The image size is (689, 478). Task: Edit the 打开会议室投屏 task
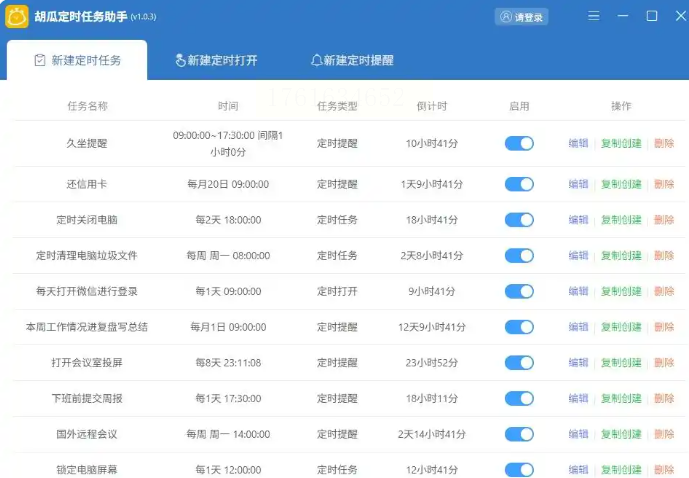click(x=578, y=362)
